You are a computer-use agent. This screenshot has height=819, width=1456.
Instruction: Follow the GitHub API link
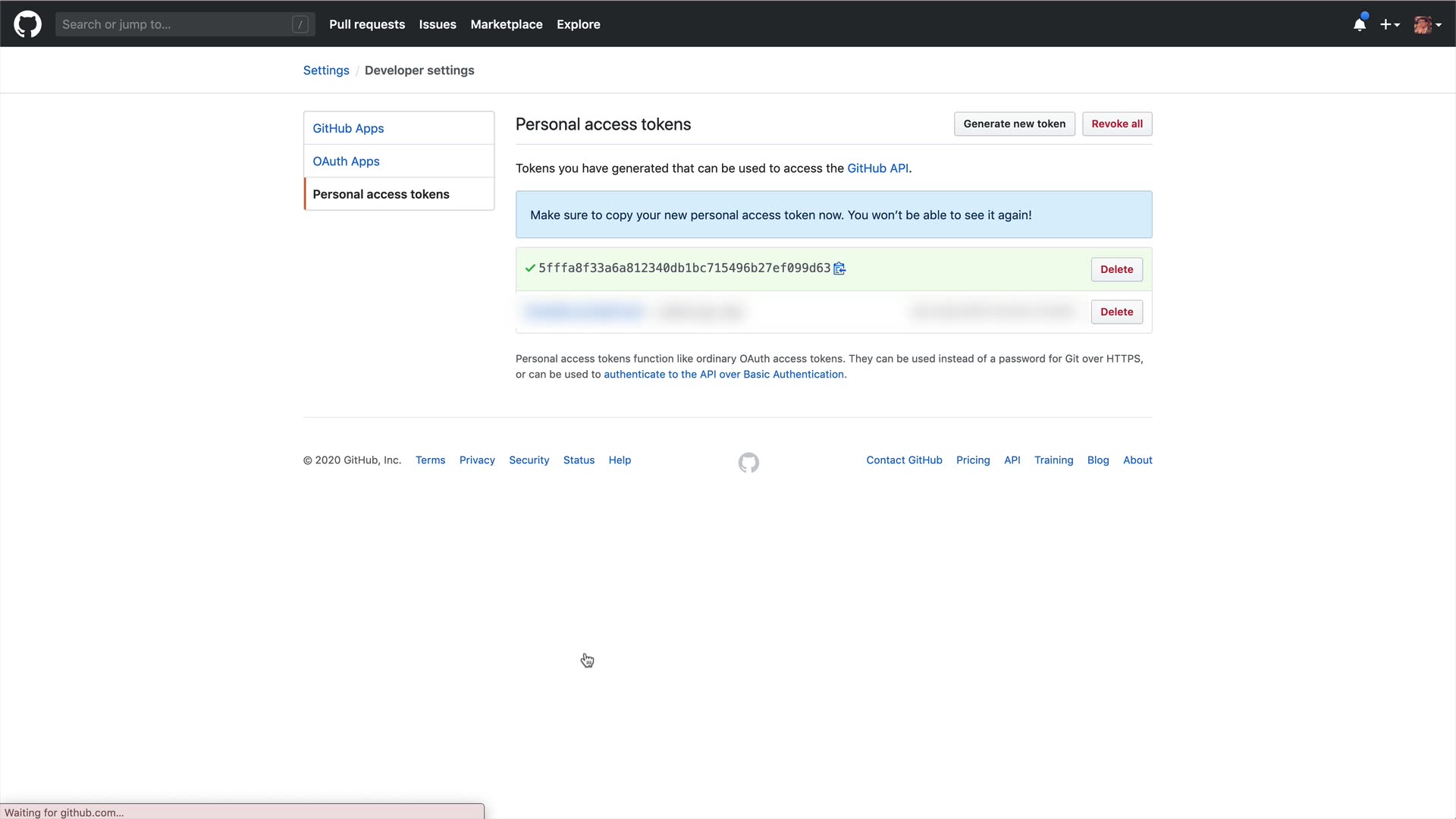(877, 168)
